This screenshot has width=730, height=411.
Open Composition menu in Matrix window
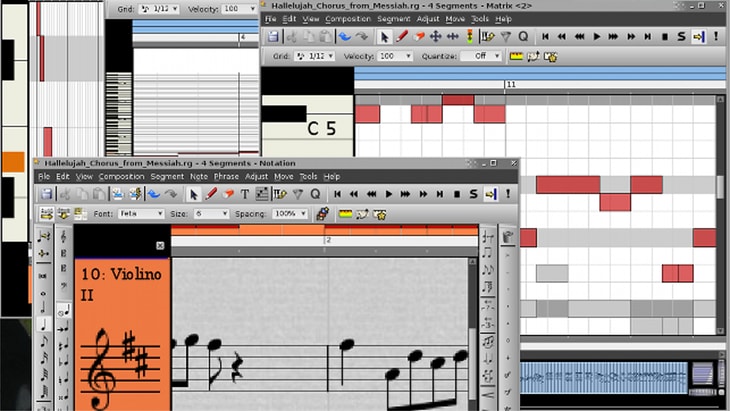click(348, 19)
